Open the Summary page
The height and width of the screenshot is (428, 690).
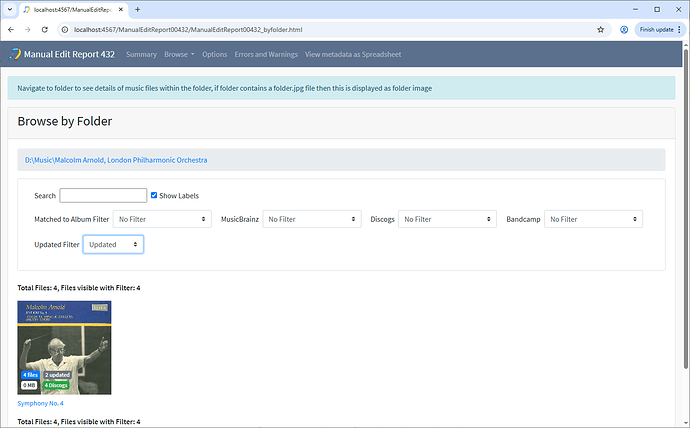tap(141, 54)
